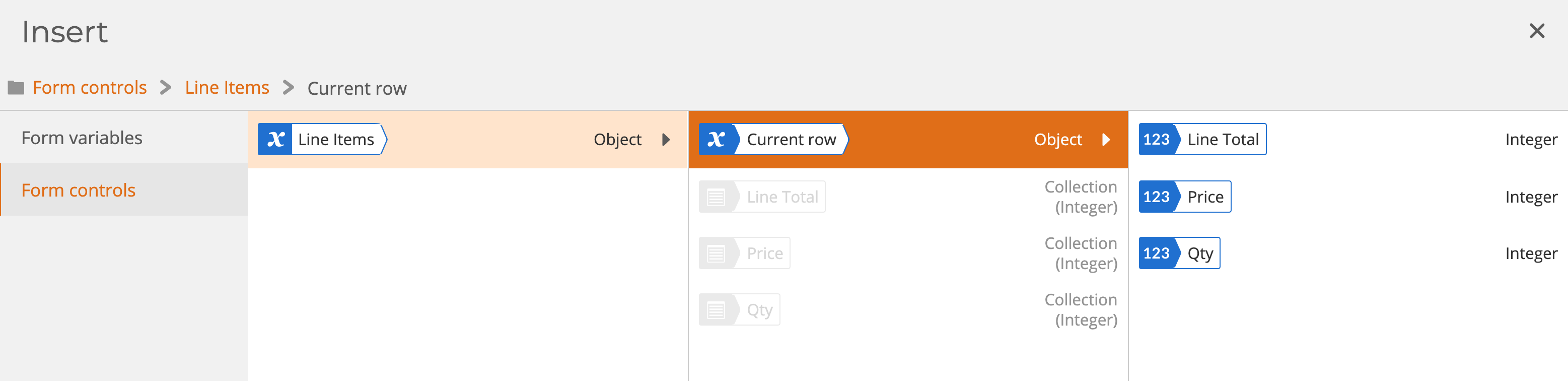Go to Form controls breadcrumb link

90,88
